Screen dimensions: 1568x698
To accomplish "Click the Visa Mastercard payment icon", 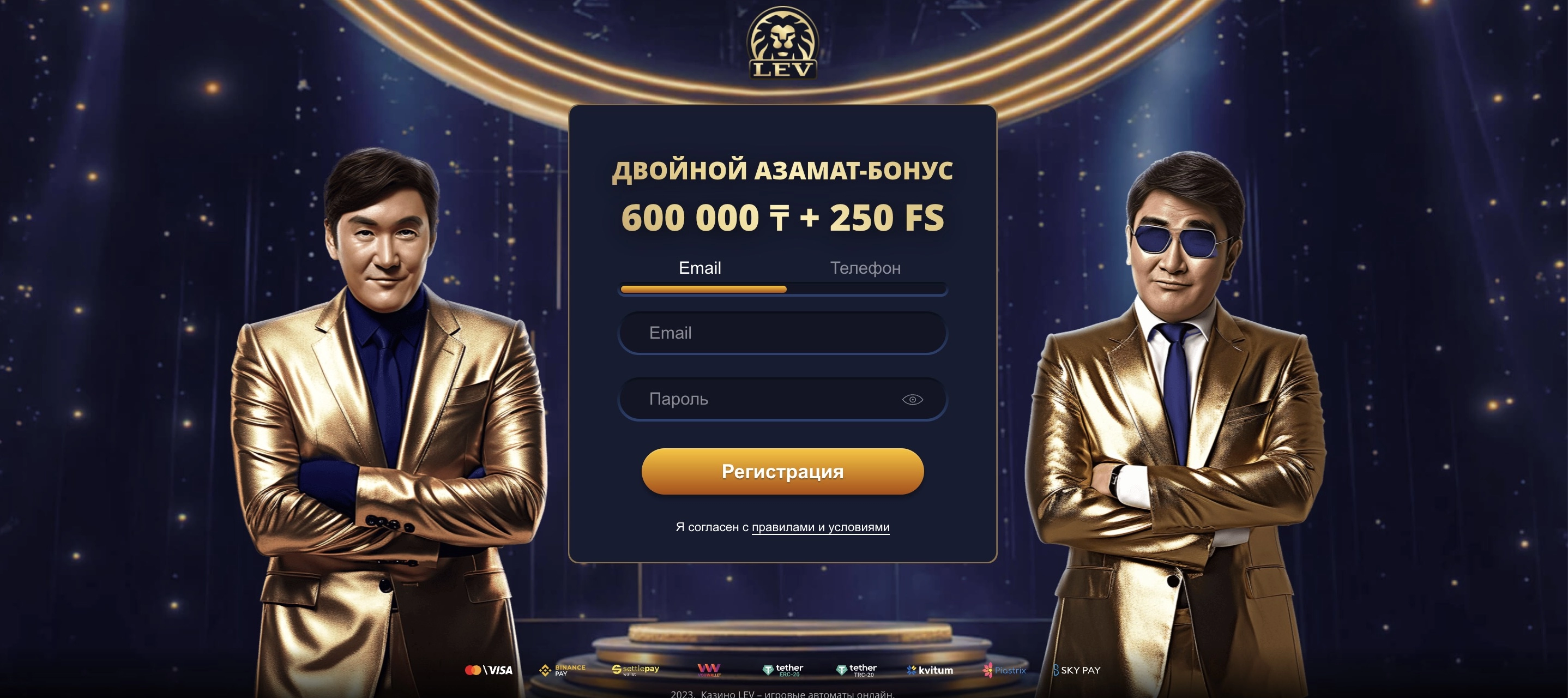I will coord(488,670).
